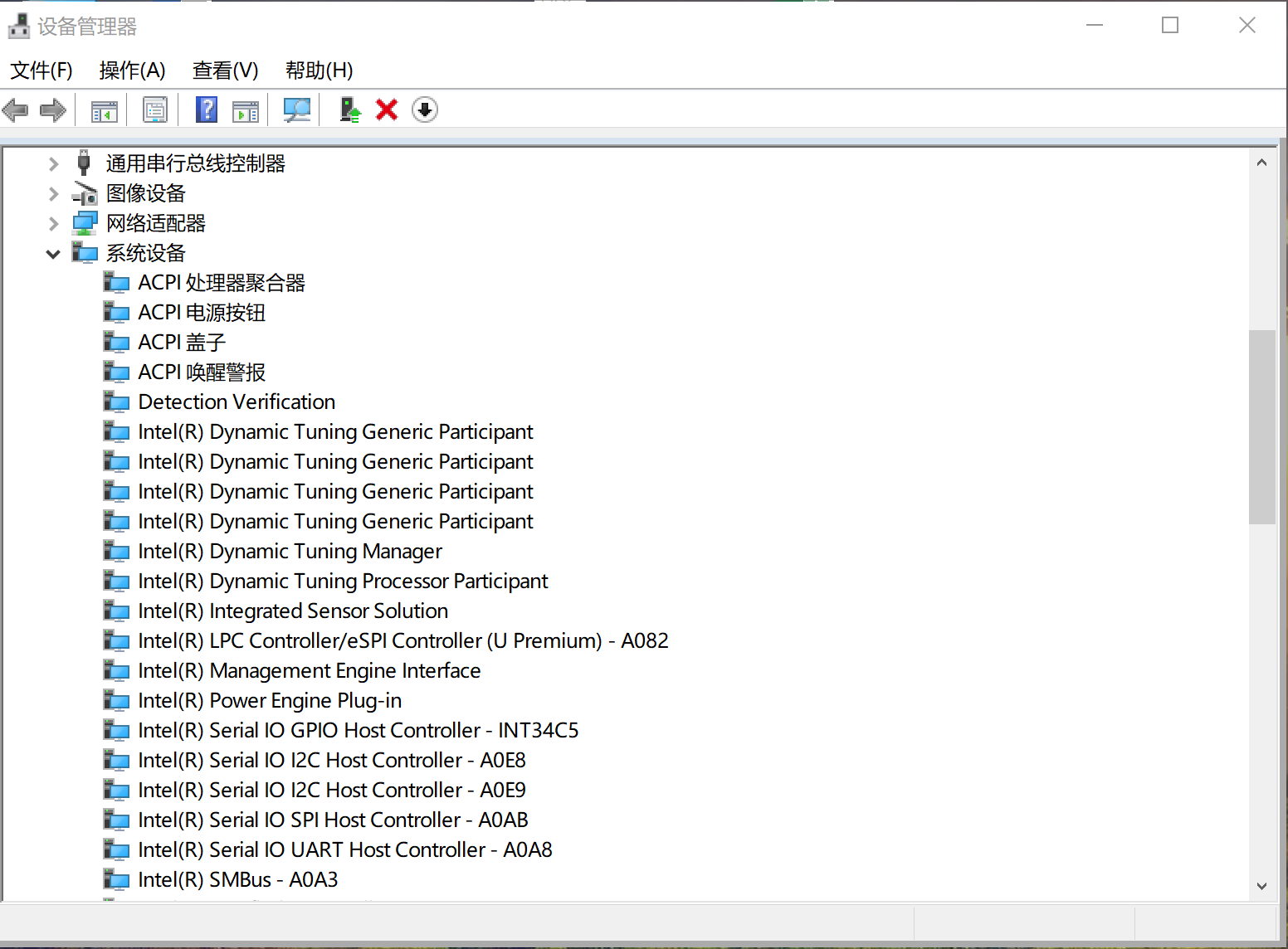Select the 通用串行总线控制器 tree node
The width and height of the screenshot is (1288, 949).
(x=196, y=163)
